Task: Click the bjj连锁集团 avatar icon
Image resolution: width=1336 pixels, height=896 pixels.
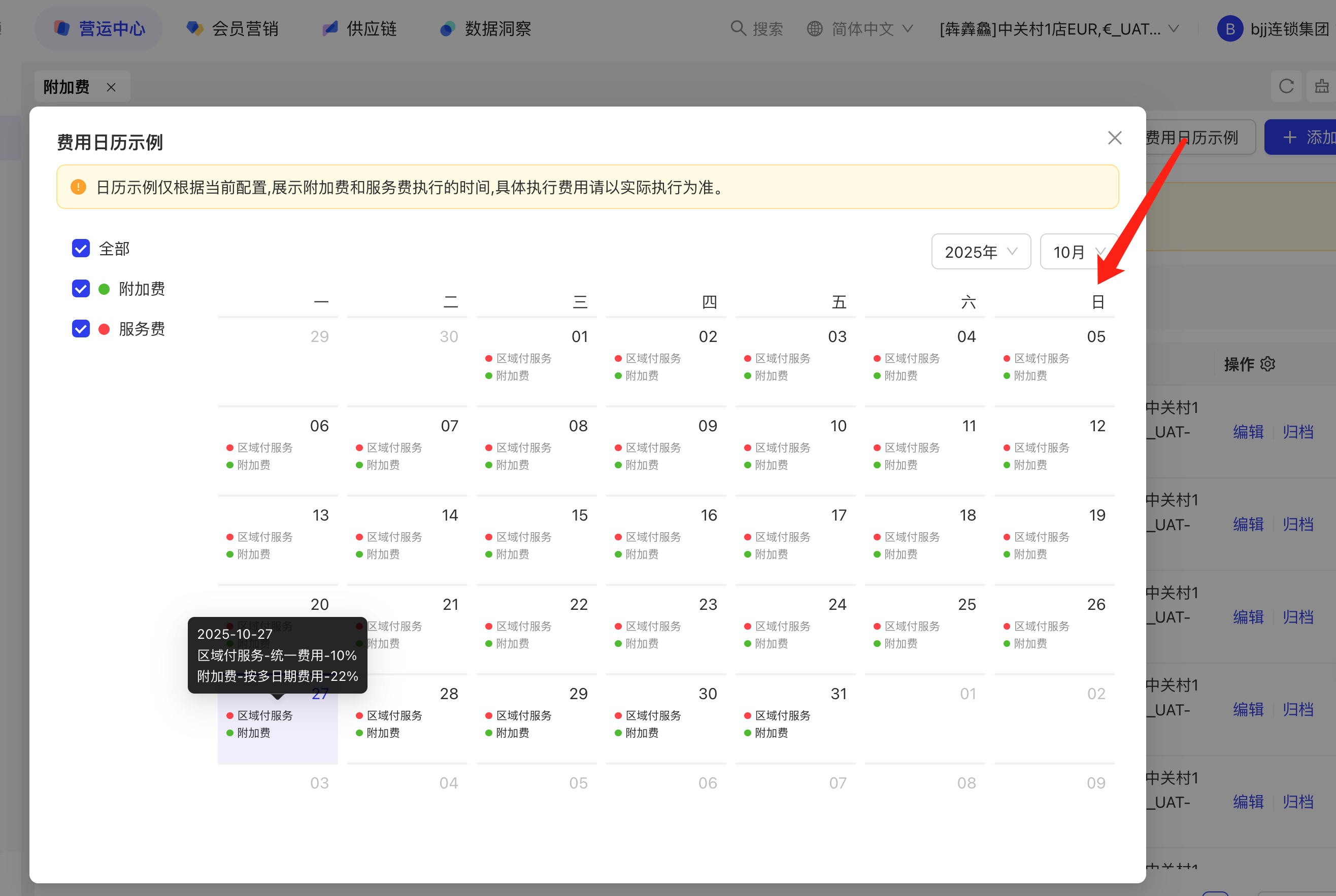Action: pyautogui.click(x=1230, y=28)
